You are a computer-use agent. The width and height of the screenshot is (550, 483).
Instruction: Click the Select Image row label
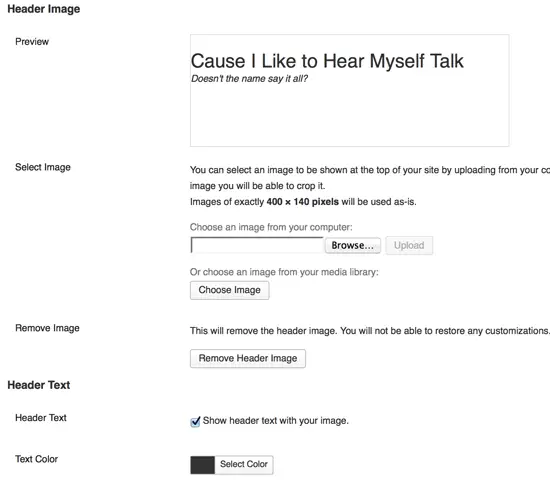tap(43, 167)
